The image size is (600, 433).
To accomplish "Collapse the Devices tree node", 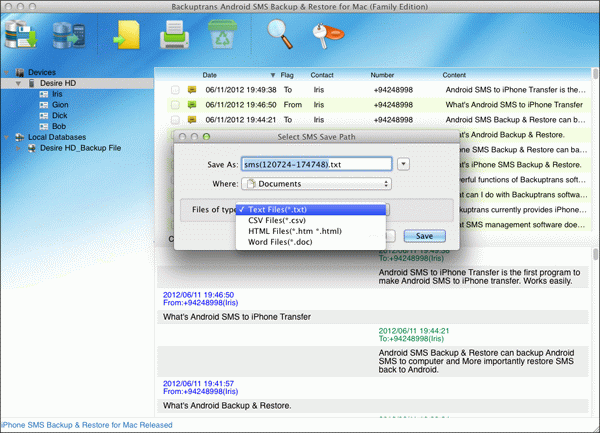I will click(7, 72).
